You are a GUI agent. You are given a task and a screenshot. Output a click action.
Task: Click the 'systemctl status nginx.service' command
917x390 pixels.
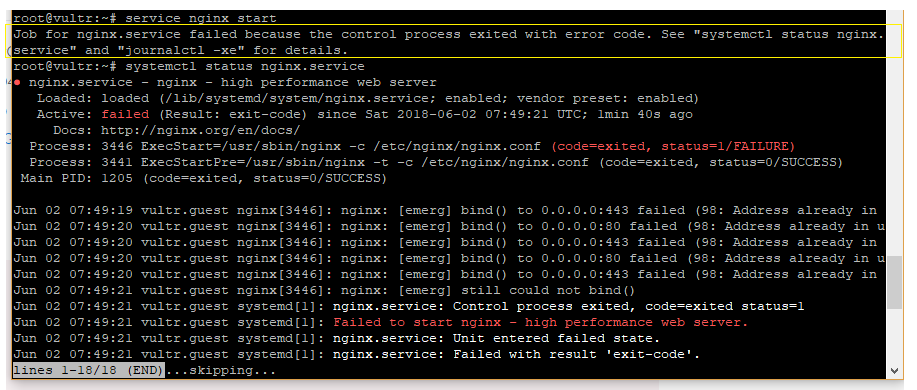pyautogui.click(x=244, y=67)
